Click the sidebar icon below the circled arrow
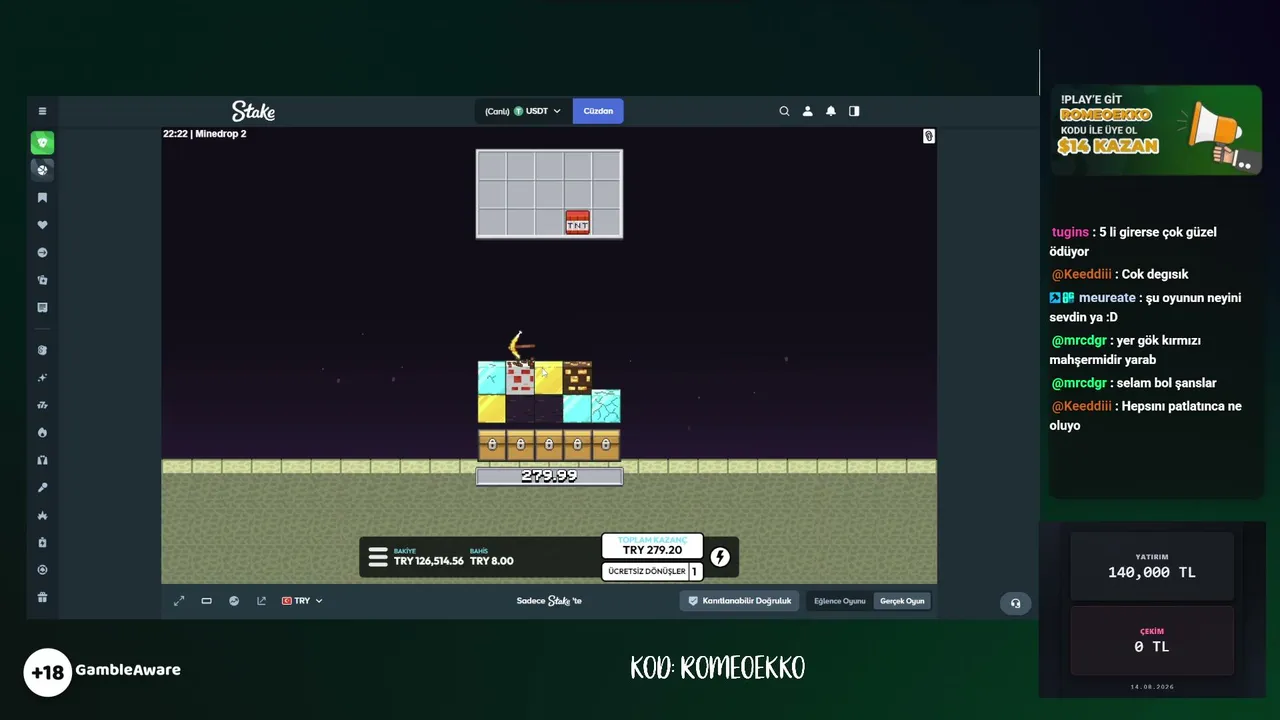 coord(42,280)
